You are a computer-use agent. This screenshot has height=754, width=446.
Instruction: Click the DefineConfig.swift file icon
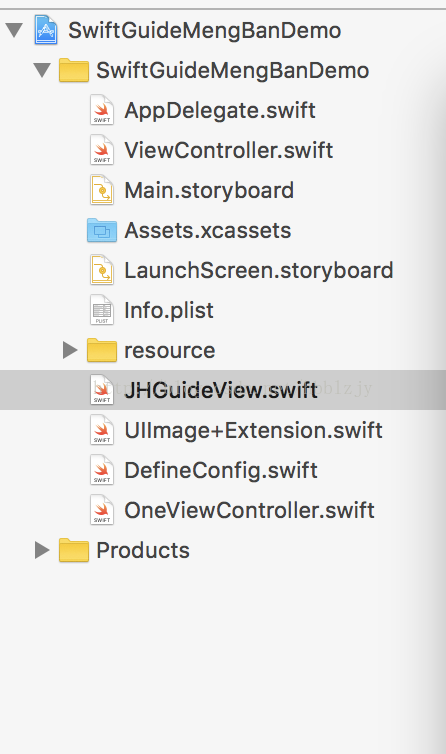102,470
